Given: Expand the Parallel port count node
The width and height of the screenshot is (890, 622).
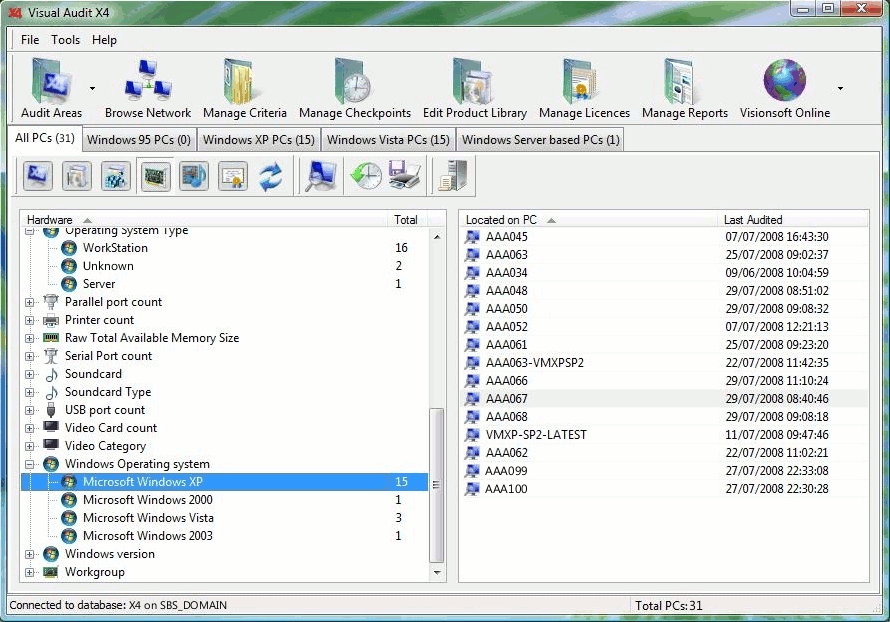Looking at the screenshot, I should pos(30,302).
